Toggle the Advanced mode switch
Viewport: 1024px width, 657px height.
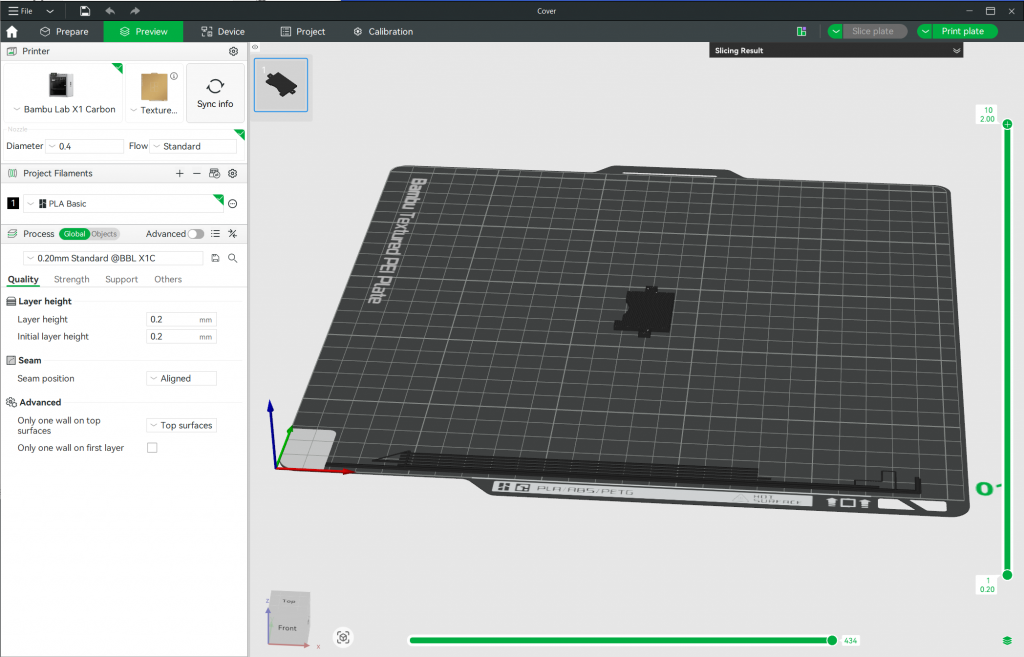pyautogui.click(x=196, y=234)
